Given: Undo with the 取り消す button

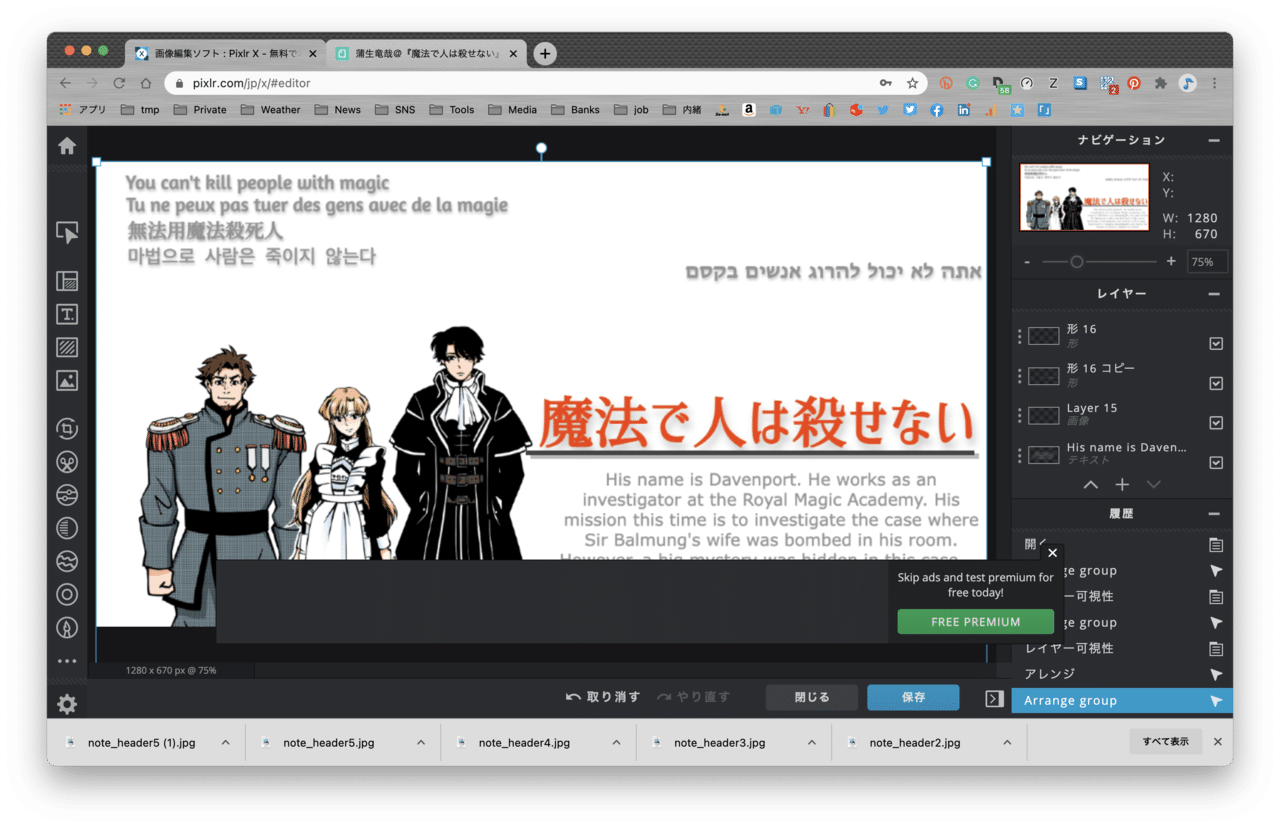Looking at the screenshot, I should (x=603, y=697).
